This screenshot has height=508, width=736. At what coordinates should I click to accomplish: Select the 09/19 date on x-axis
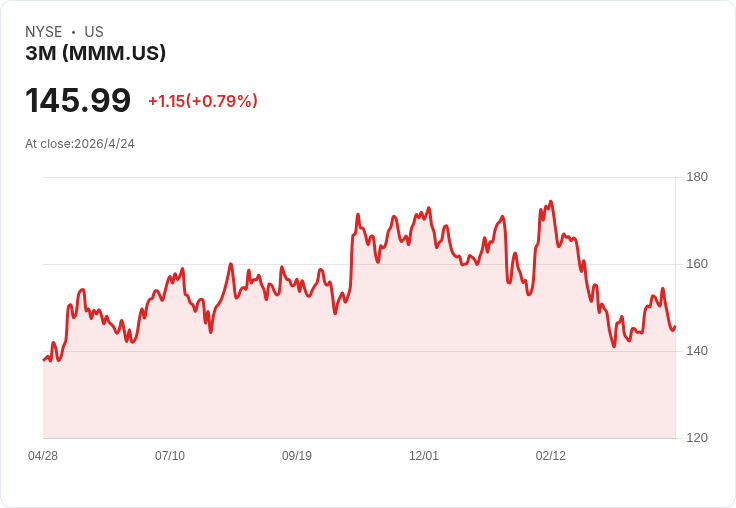tap(297, 456)
